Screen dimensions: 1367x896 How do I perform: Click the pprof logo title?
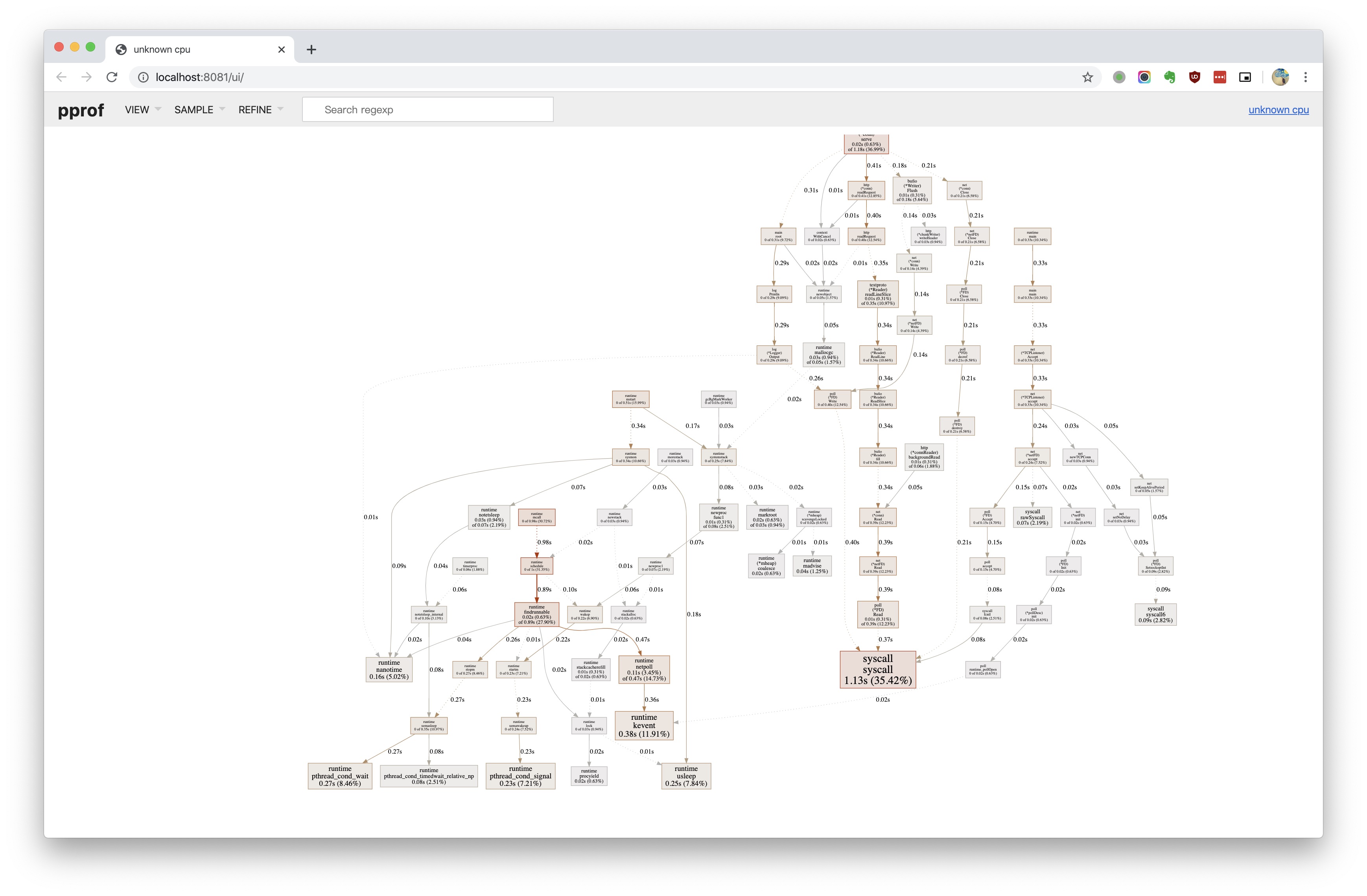81,110
